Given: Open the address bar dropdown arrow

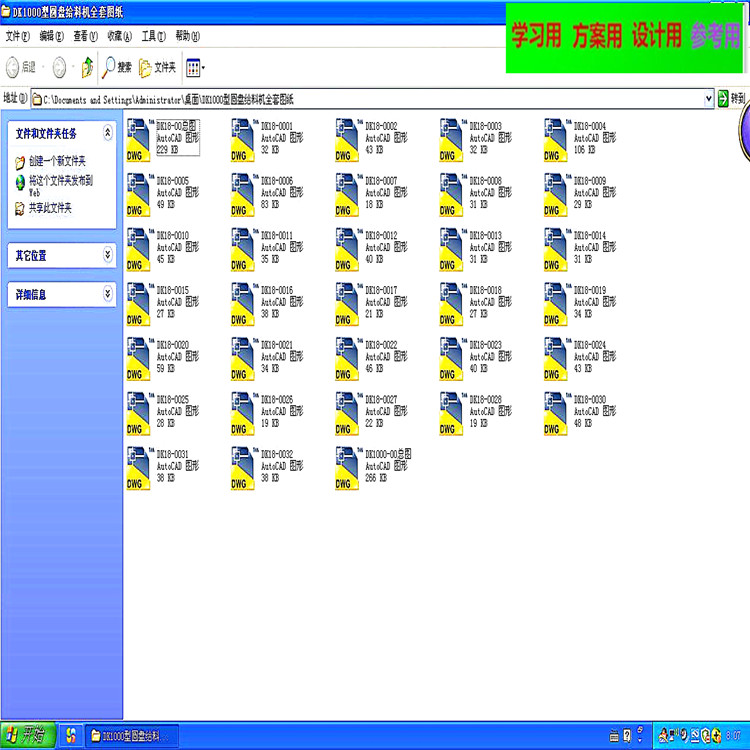Looking at the screenshot, I should [708, 99].
